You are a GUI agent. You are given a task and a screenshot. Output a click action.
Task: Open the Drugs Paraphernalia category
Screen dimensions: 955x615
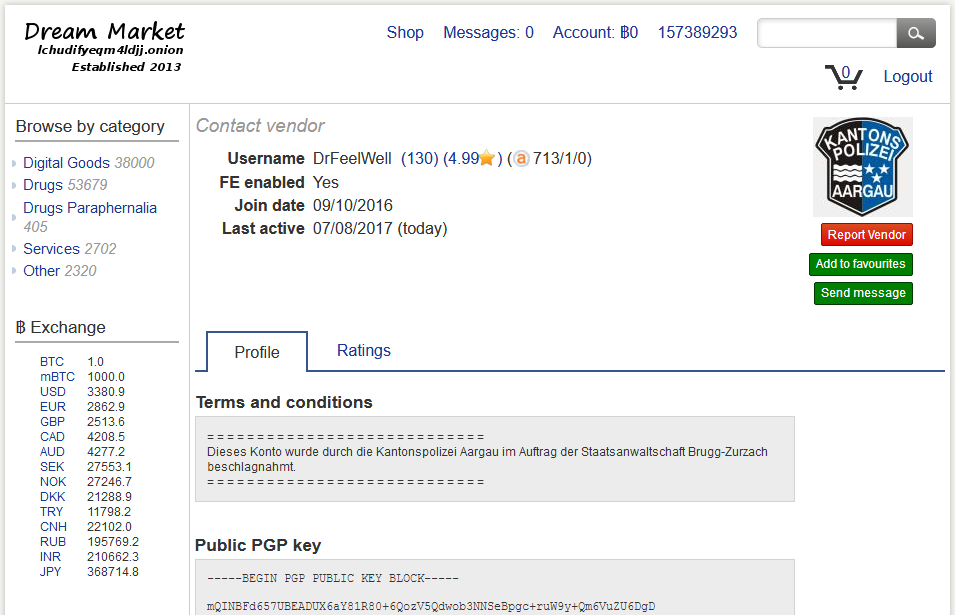tap(90, 208)
